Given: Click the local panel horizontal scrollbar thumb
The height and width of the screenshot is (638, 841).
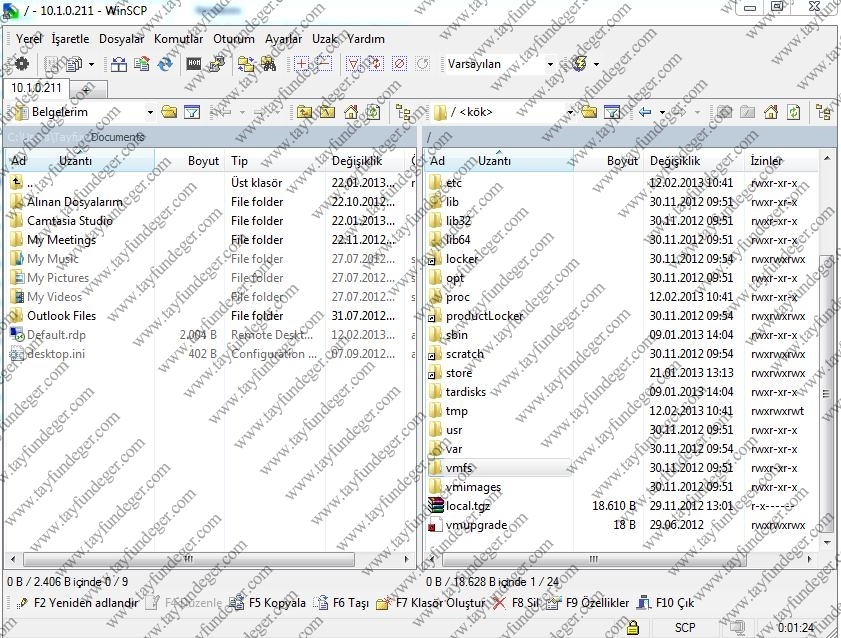Looking at the screenshot, I should 189,559.
